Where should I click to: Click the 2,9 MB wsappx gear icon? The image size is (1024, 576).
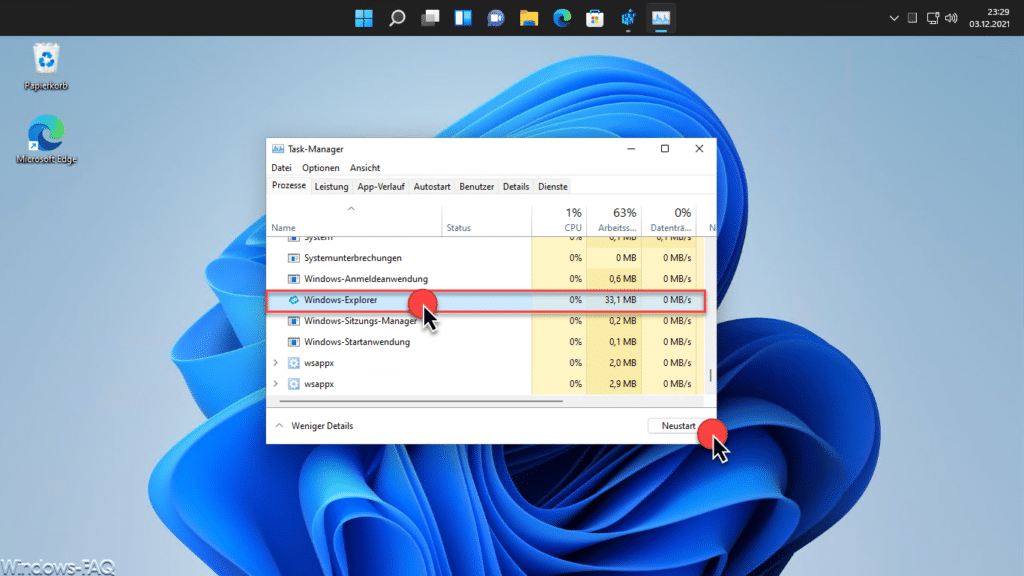pos(294,383)
